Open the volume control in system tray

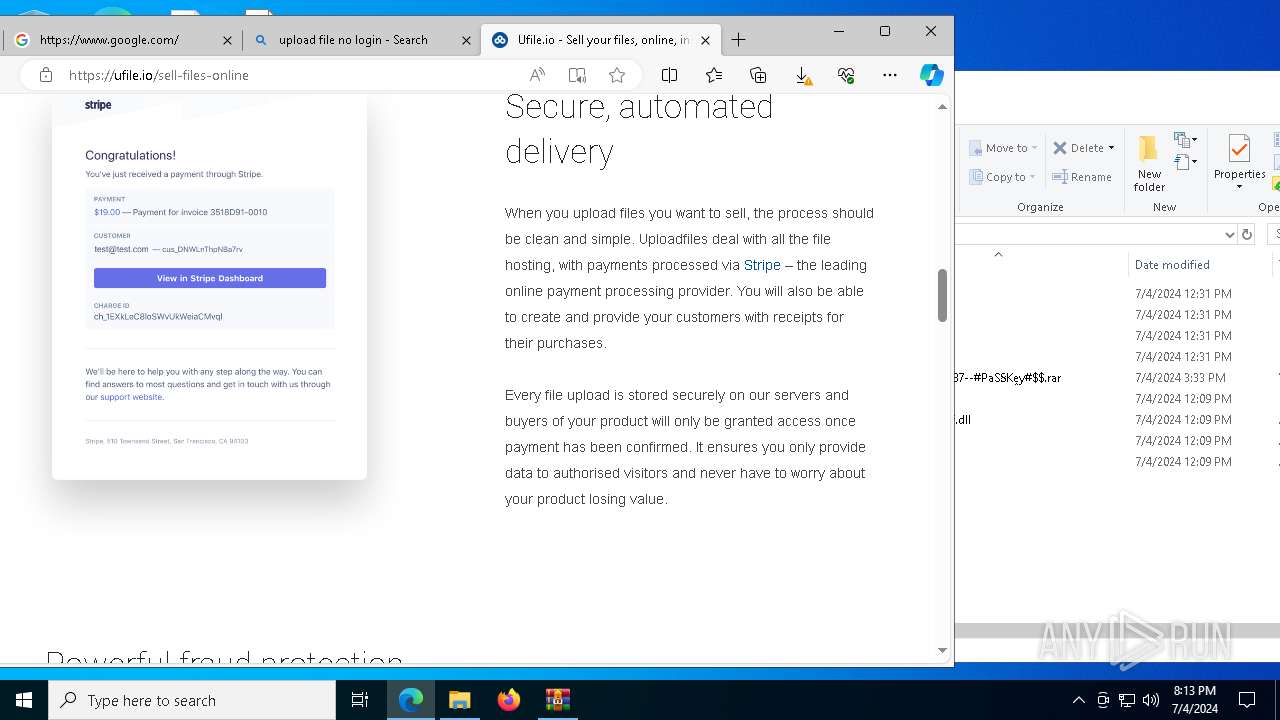1150,700
